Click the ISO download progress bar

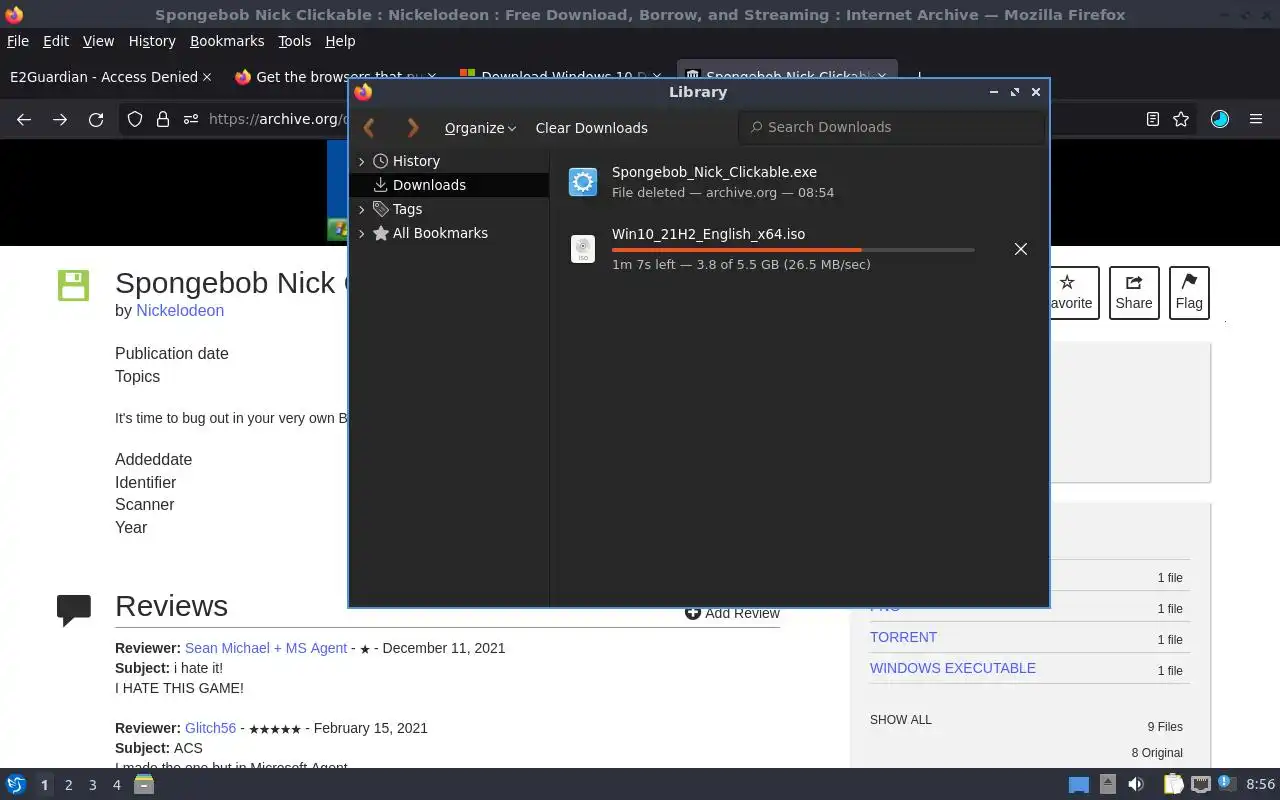point(793,250)
